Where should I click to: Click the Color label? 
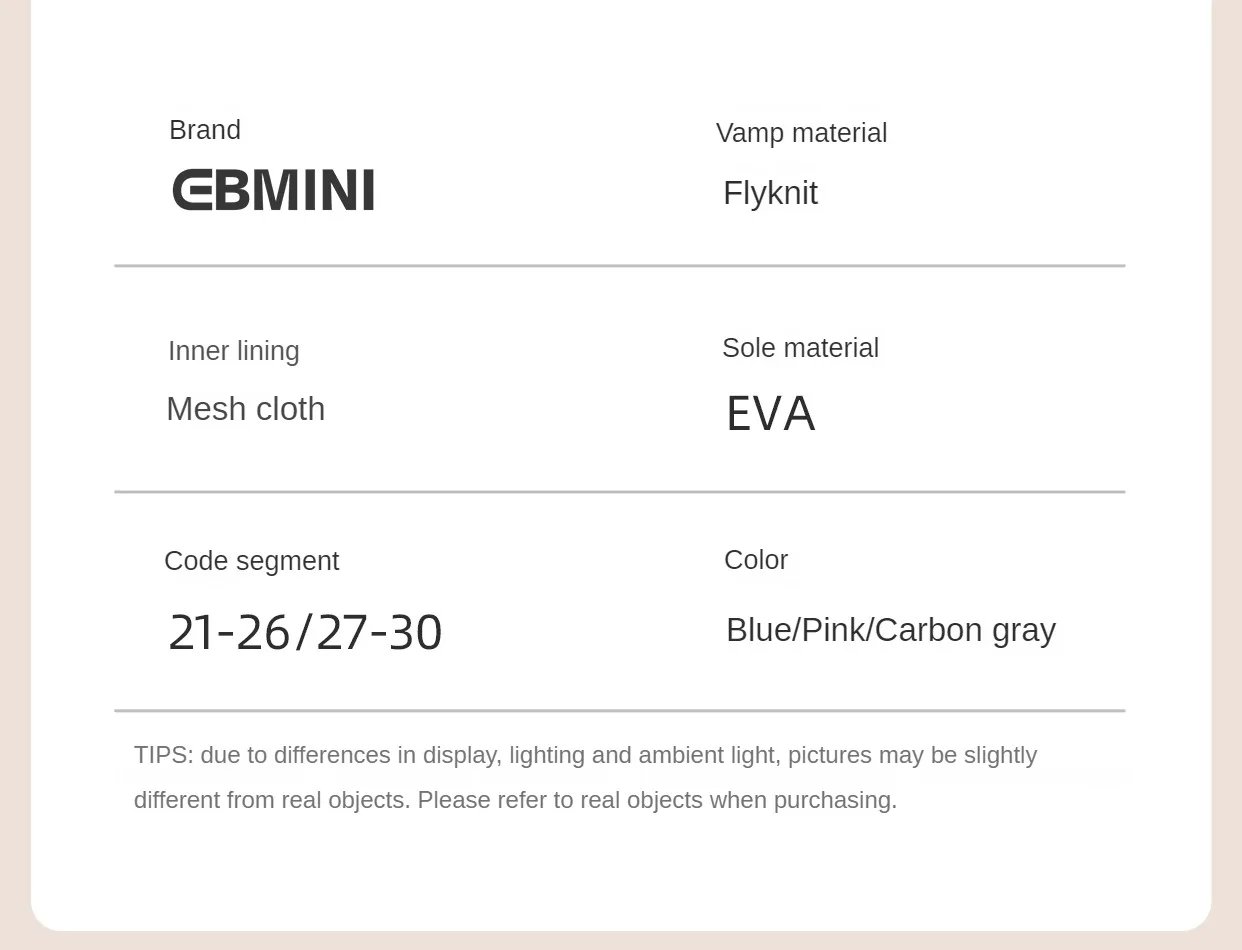click(756, 560)
